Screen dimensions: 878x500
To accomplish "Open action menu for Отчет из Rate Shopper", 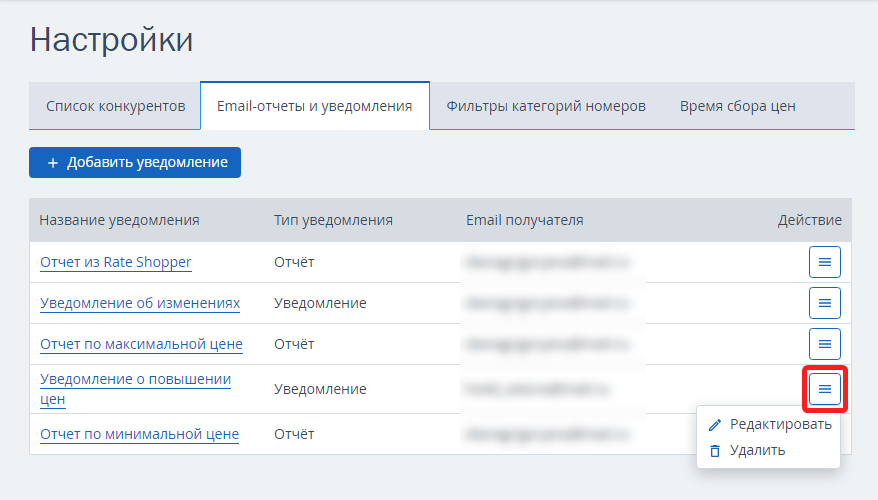I will point(824,262).
